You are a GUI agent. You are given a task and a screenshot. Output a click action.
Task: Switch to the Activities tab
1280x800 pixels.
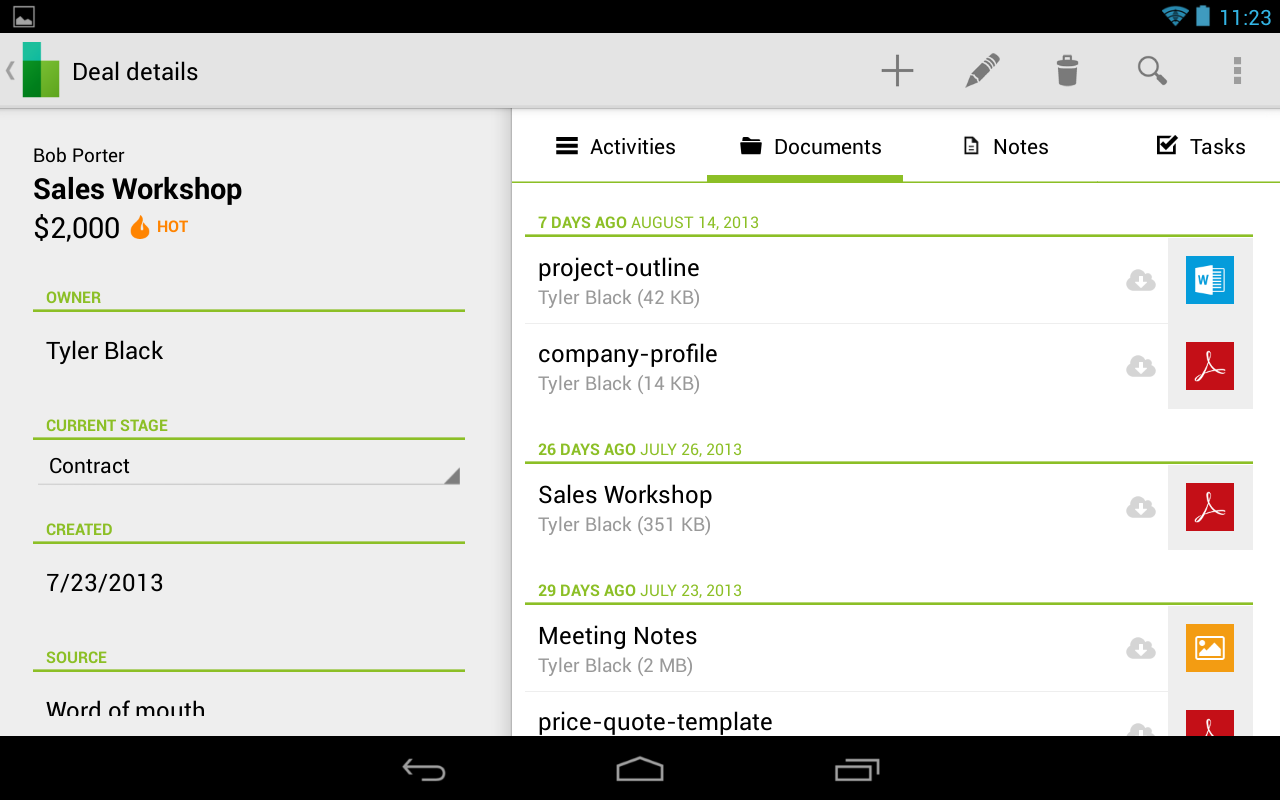coord(617,146)
